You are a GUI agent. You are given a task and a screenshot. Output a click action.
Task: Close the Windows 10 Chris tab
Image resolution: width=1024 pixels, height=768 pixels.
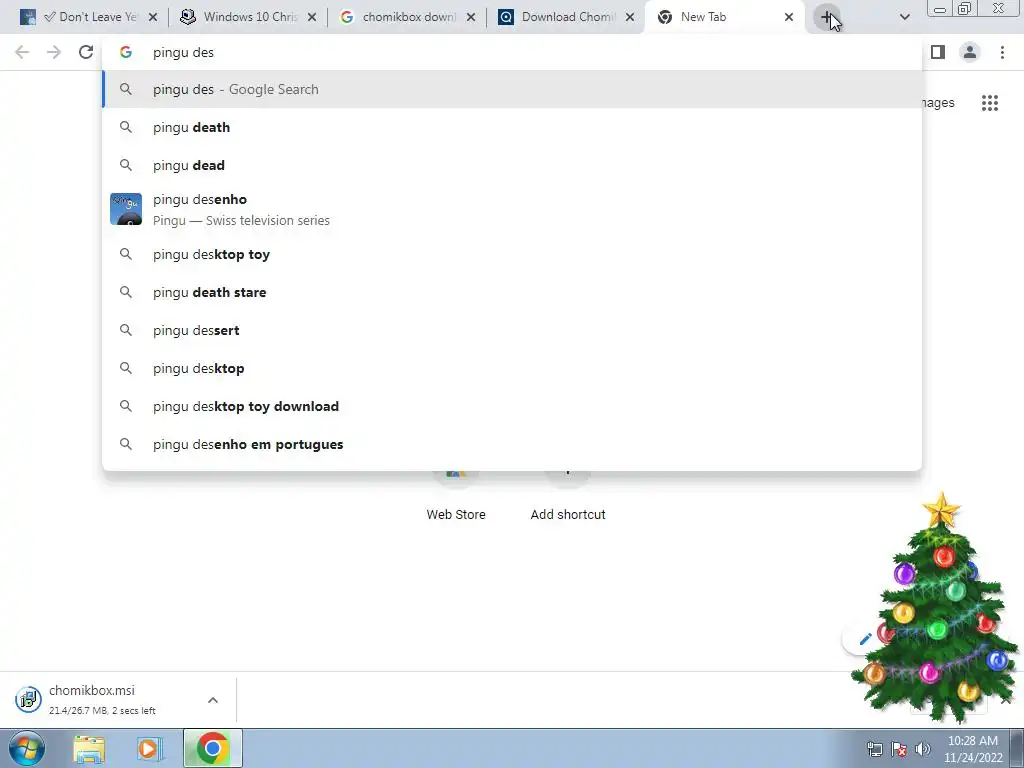point(312,18)
